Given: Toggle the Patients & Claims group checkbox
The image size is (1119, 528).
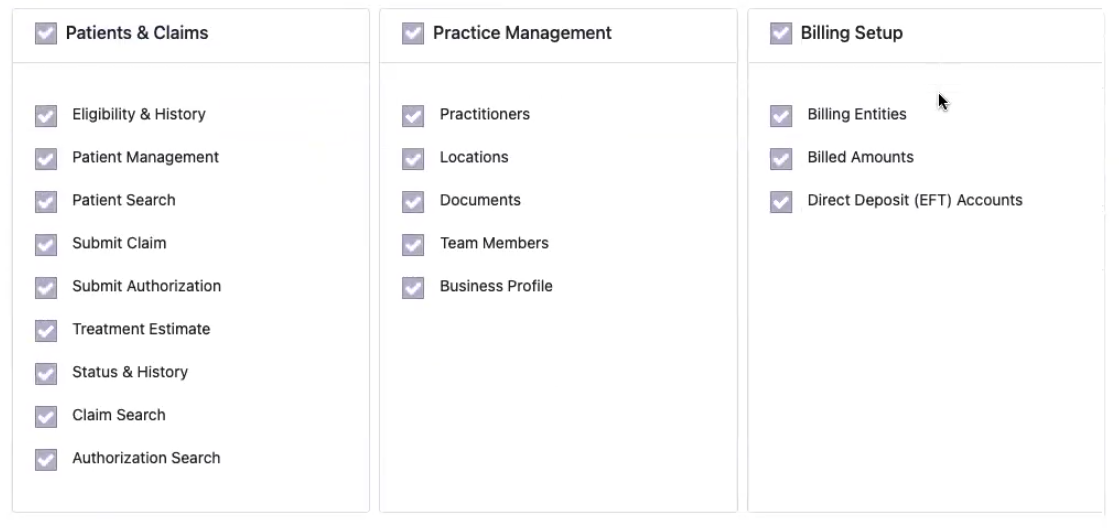Looking at the screenshot, I should pyautogui.click(x=46, y=34).
